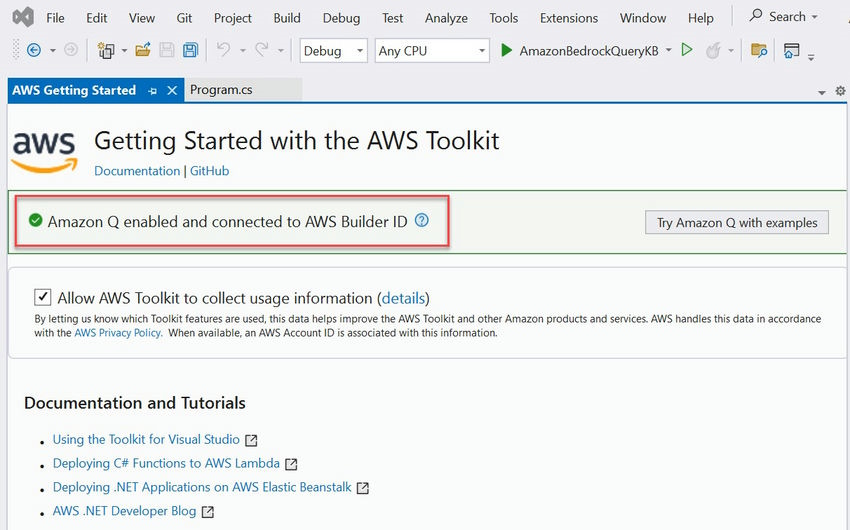Pin the AWS Getting Started tab
This screenshot has height=530, width=850.
pyautogui.click(x=152, y=91)
